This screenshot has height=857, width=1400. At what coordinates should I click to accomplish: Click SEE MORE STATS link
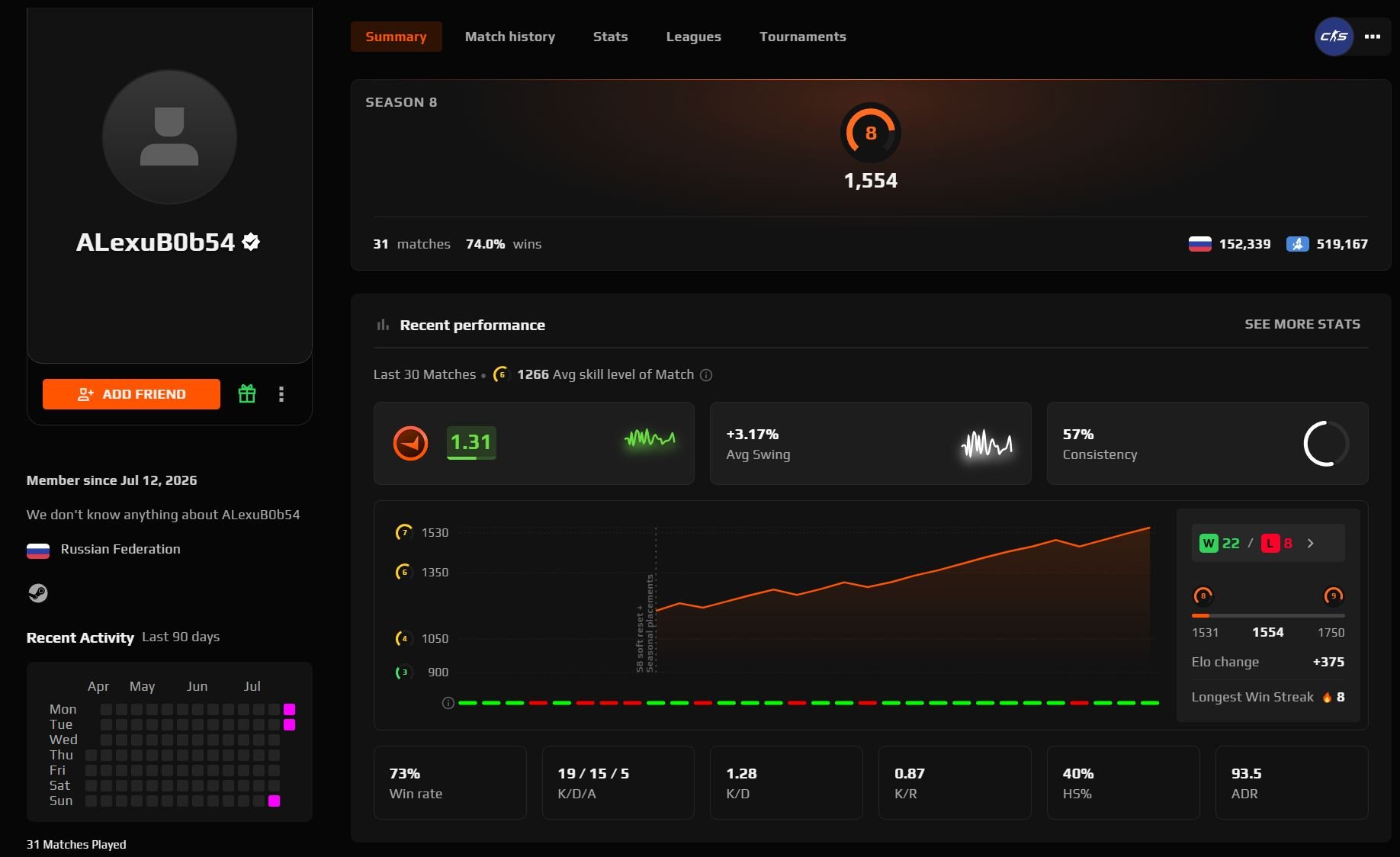[x=1302, y=324]
